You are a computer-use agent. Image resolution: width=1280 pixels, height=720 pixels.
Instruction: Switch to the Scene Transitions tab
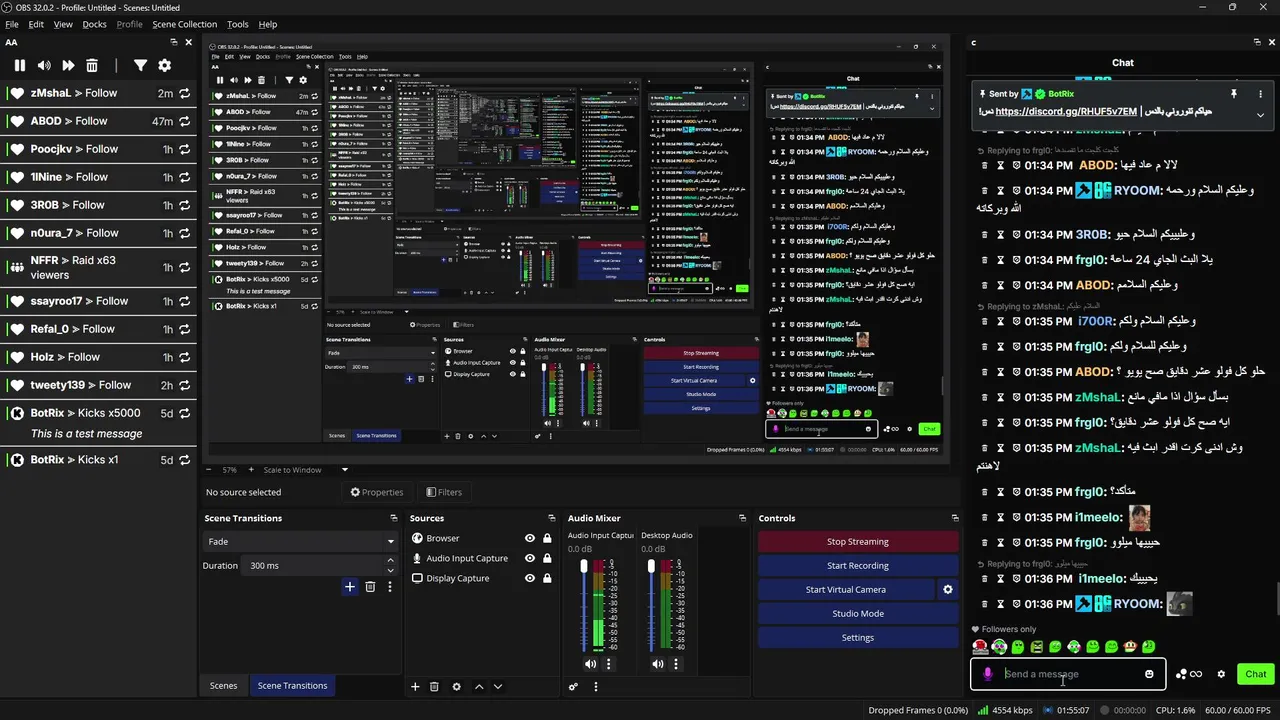[292, 686]
